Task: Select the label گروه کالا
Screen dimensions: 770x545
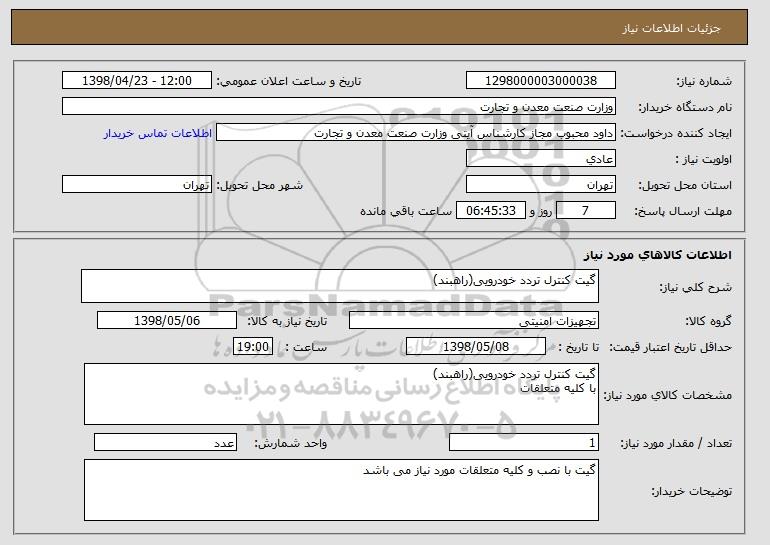Action: click(708, 322)
